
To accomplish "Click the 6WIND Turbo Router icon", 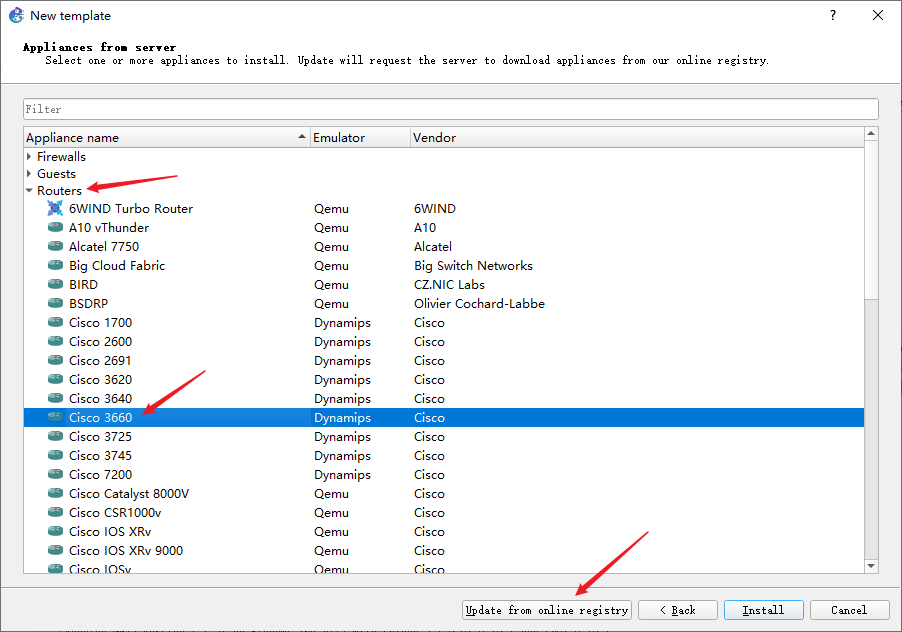I will [x=55, y=209].
